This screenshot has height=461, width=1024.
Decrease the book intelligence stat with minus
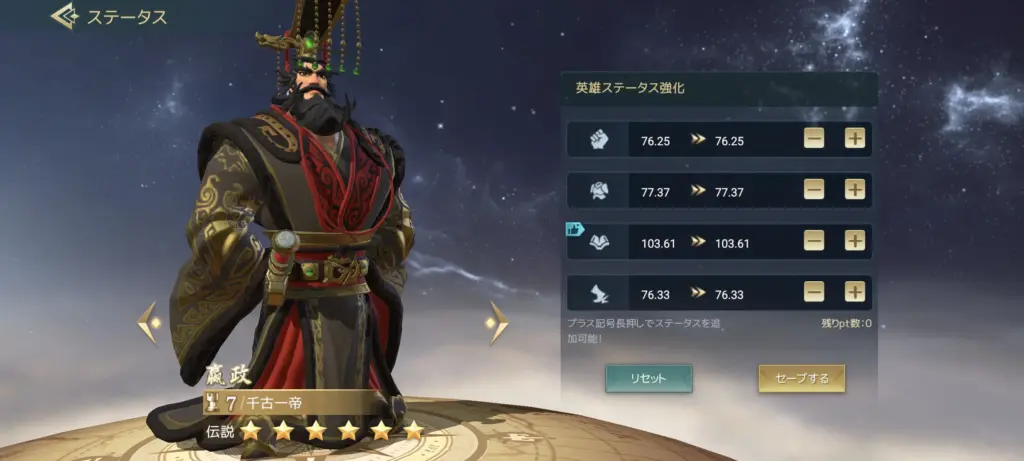pyautogui.click(x=814, y=240)
